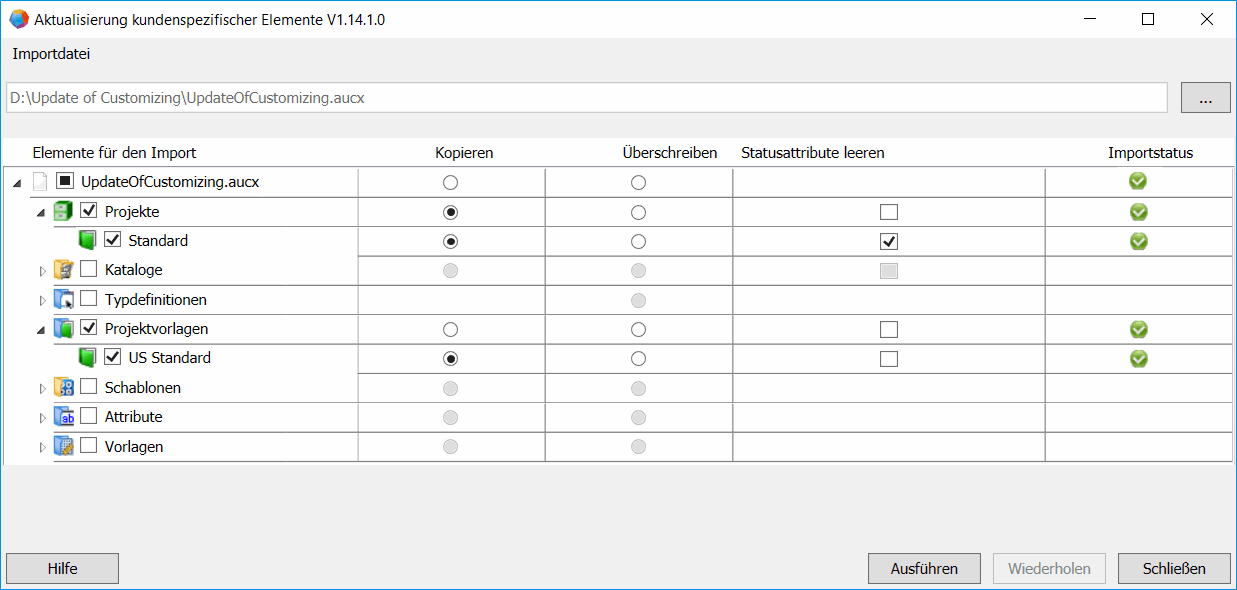Uncheck Statusattribute leeren for Standard project
The width and height of the screenshot is (1237, 590).
pyautogui.click(x=889, y=241)
